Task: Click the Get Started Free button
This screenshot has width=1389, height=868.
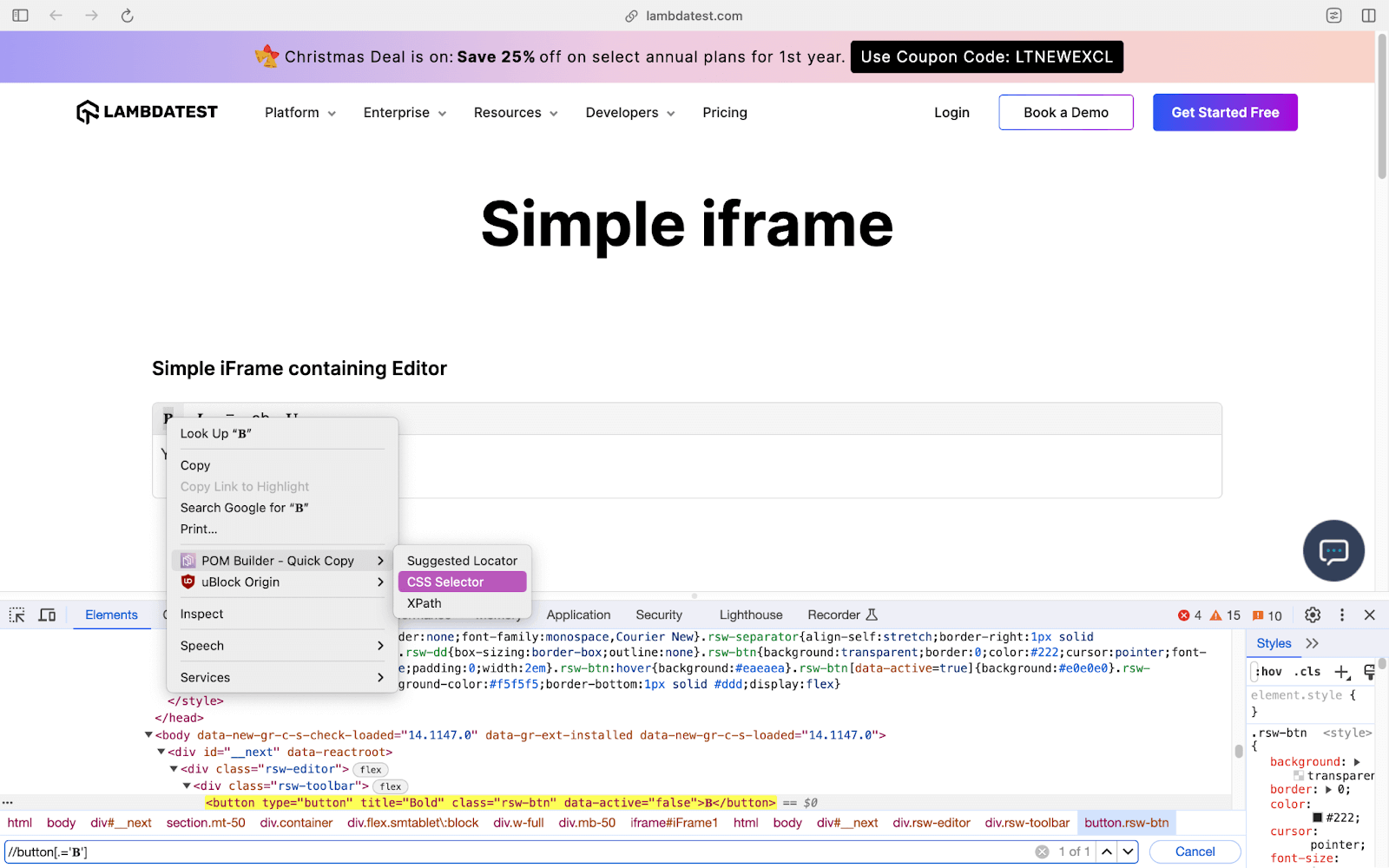Action: (1224, 112)
